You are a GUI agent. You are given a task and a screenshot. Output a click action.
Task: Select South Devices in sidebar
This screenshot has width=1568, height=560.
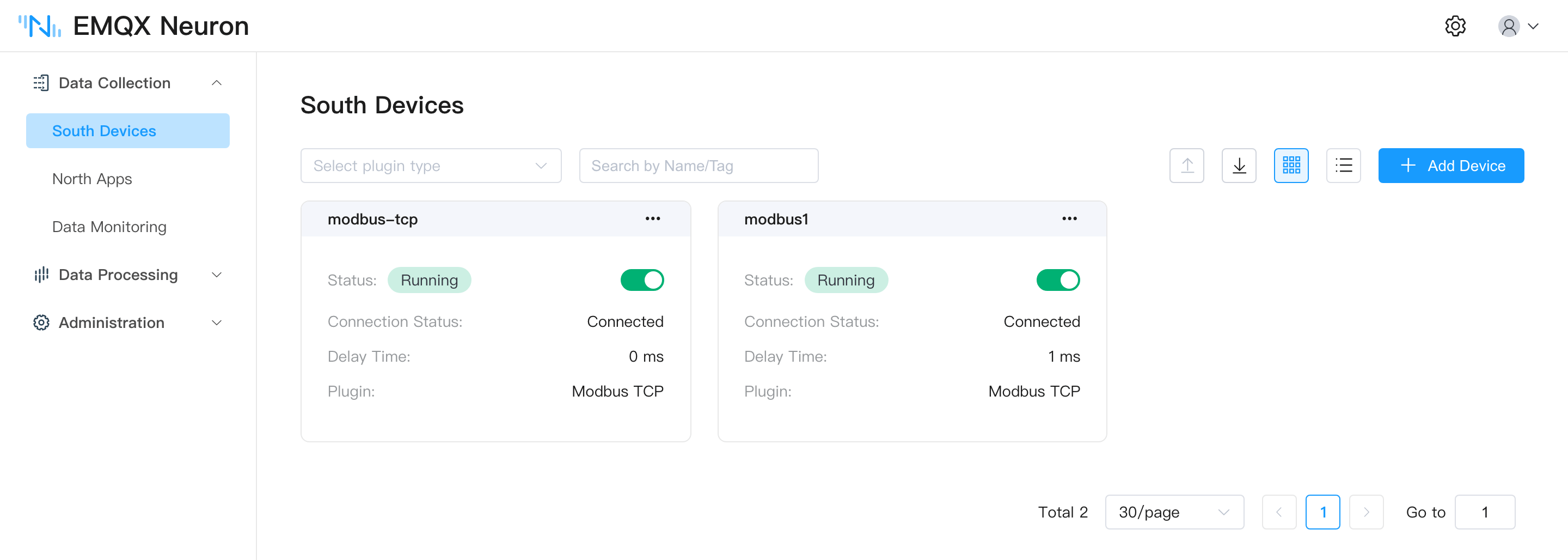point(128,131)
